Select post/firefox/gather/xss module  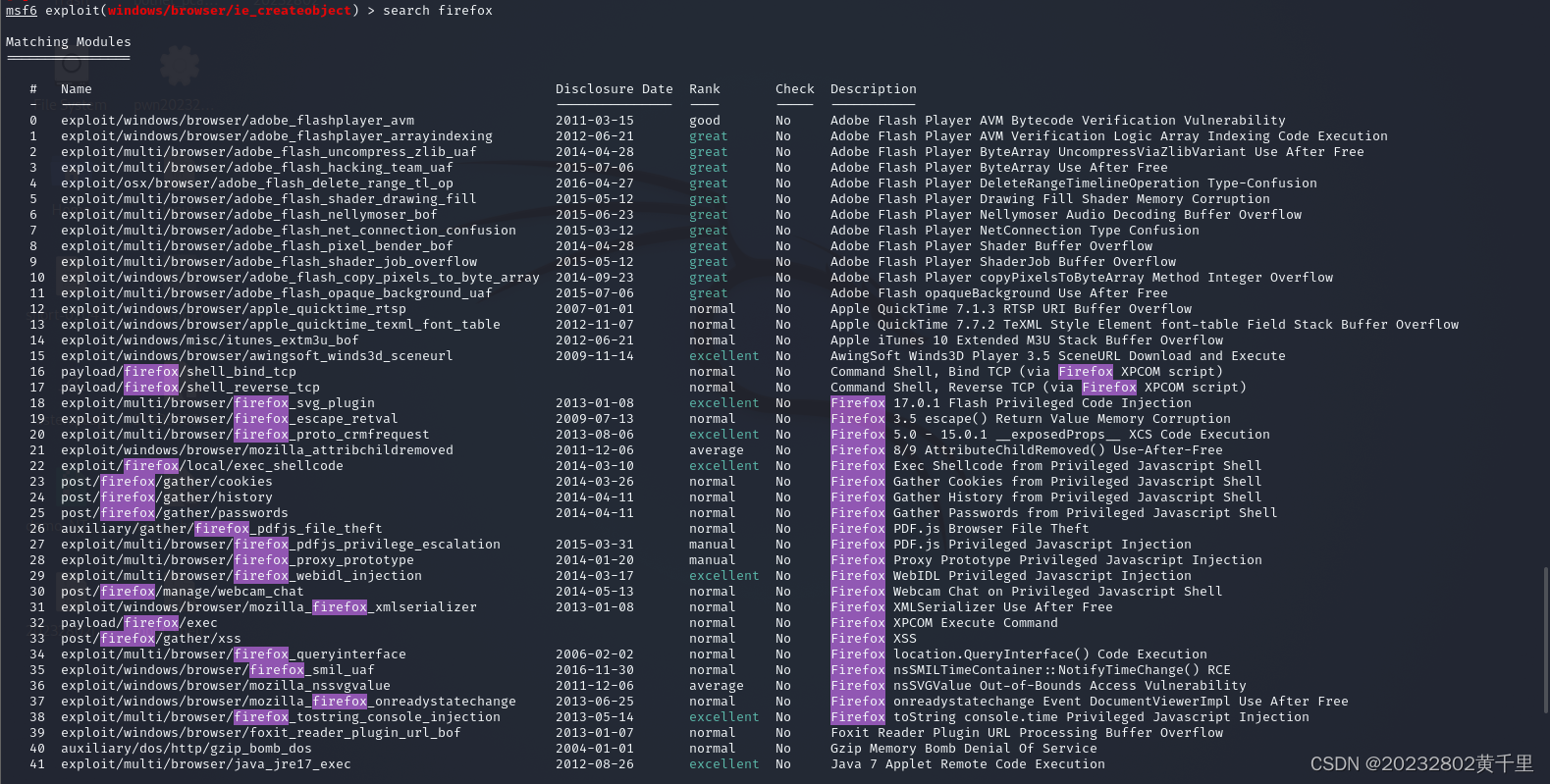click(151, 639)
